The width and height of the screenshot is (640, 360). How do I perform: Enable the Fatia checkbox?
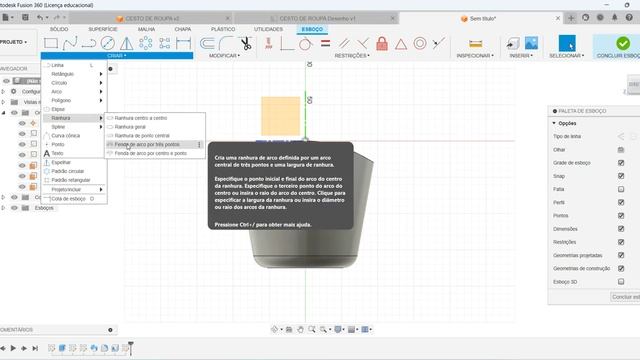pos(621,189)
